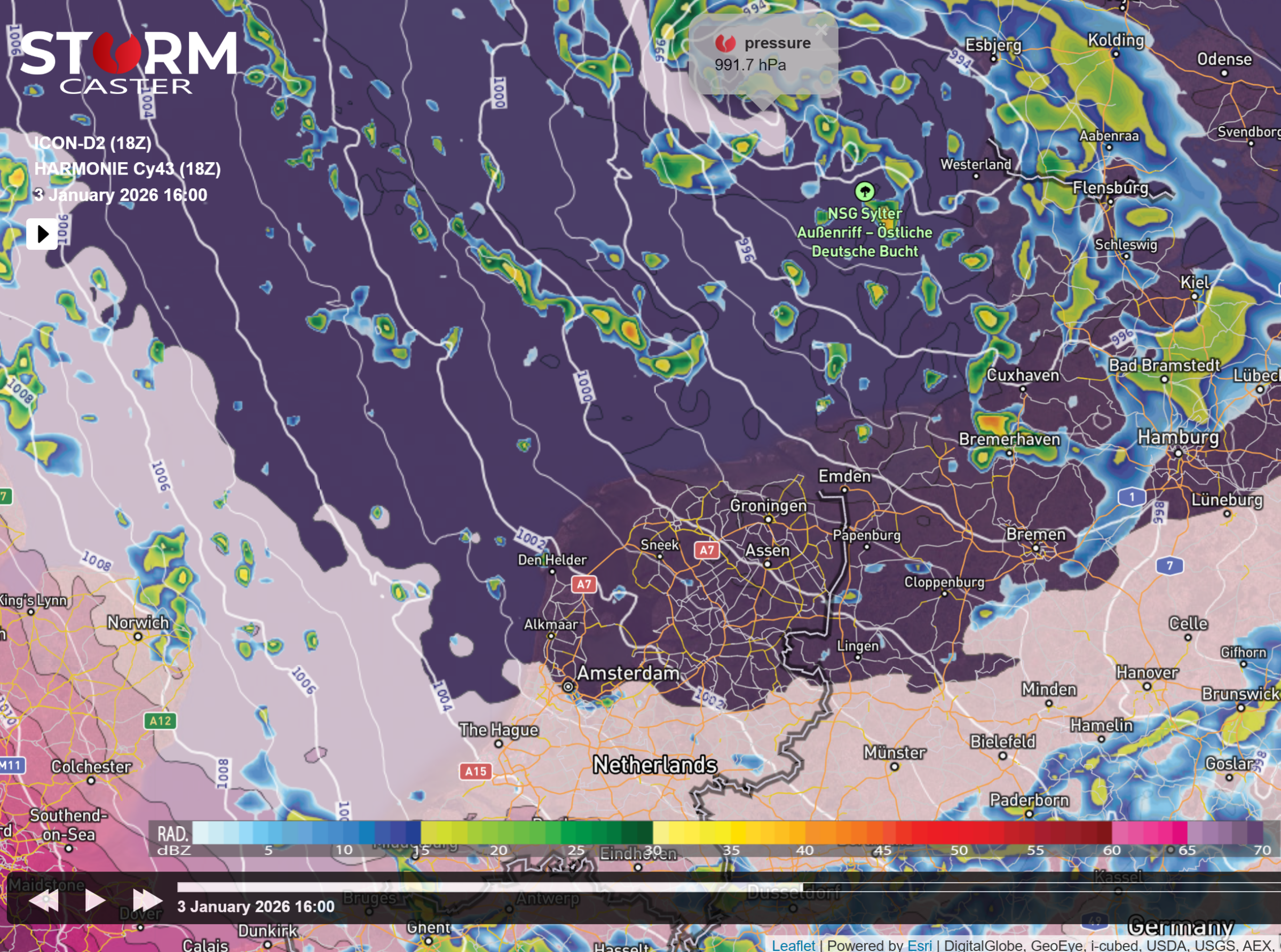Click the Emden label
The width and height of the screenshot is (1281, 952).
tap(844, 476)
